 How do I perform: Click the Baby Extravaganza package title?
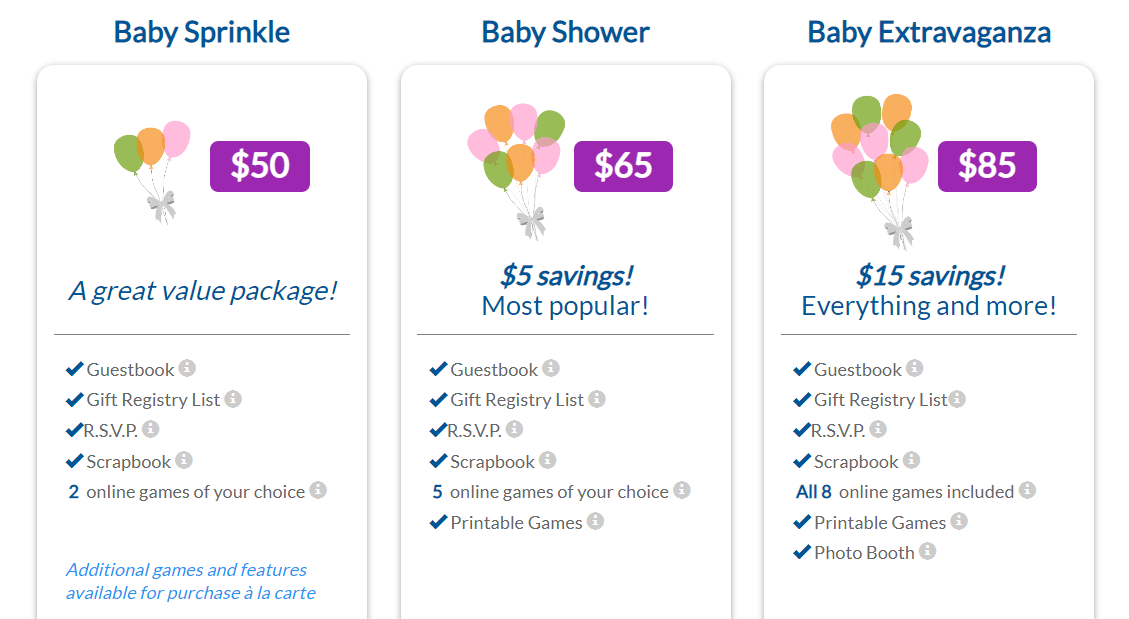[929, 32]
